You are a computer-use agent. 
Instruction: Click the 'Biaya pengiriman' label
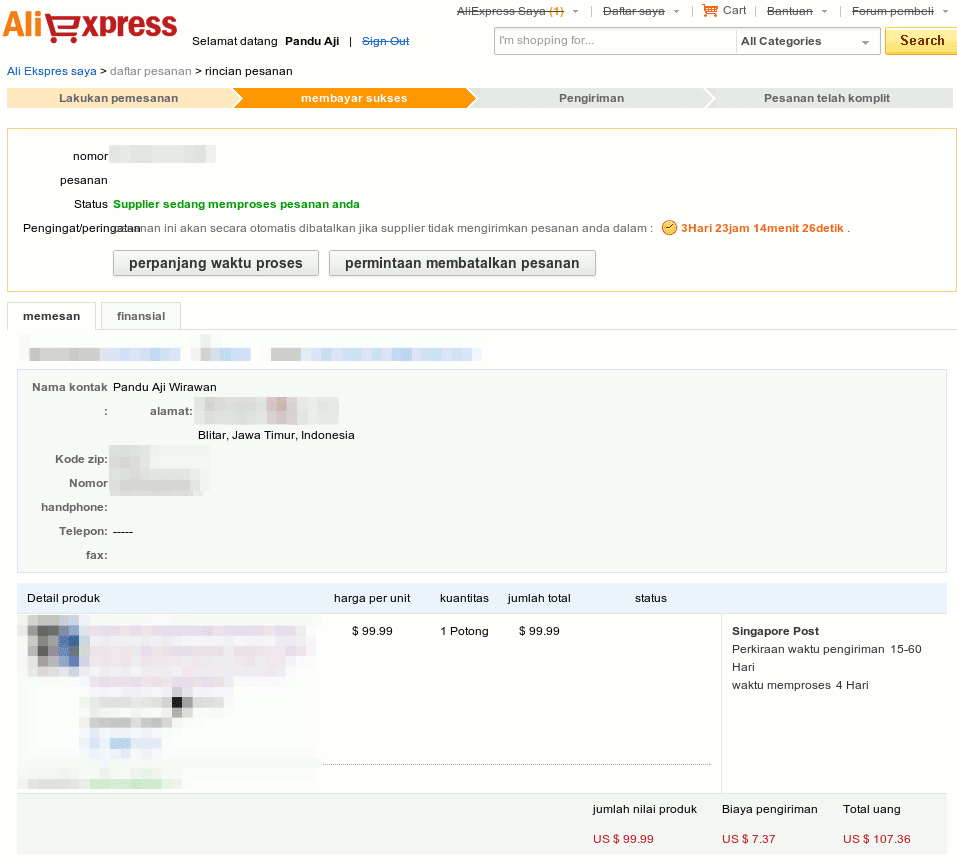tap(770, 809)
